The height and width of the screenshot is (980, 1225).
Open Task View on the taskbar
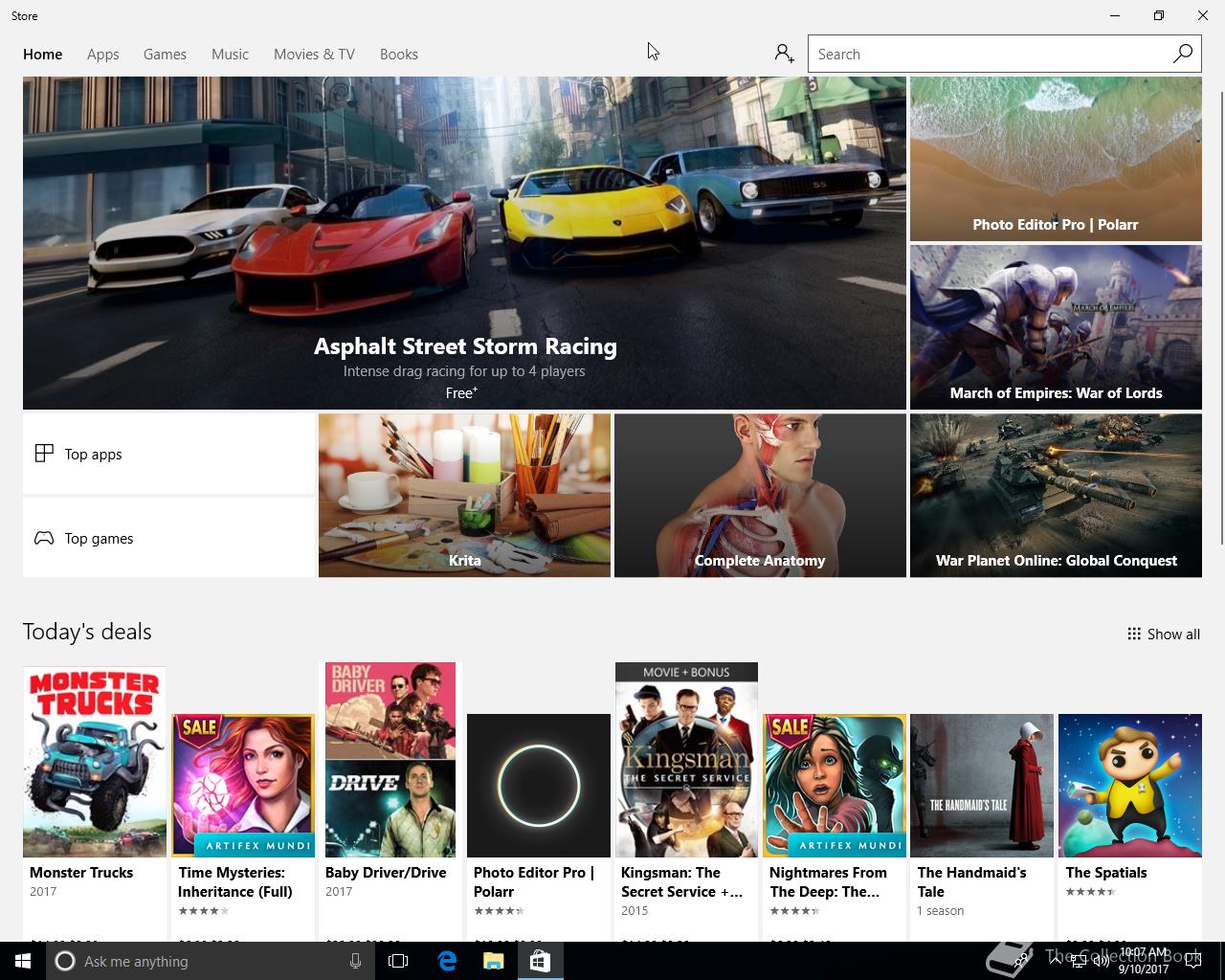(x=398, y=961)
